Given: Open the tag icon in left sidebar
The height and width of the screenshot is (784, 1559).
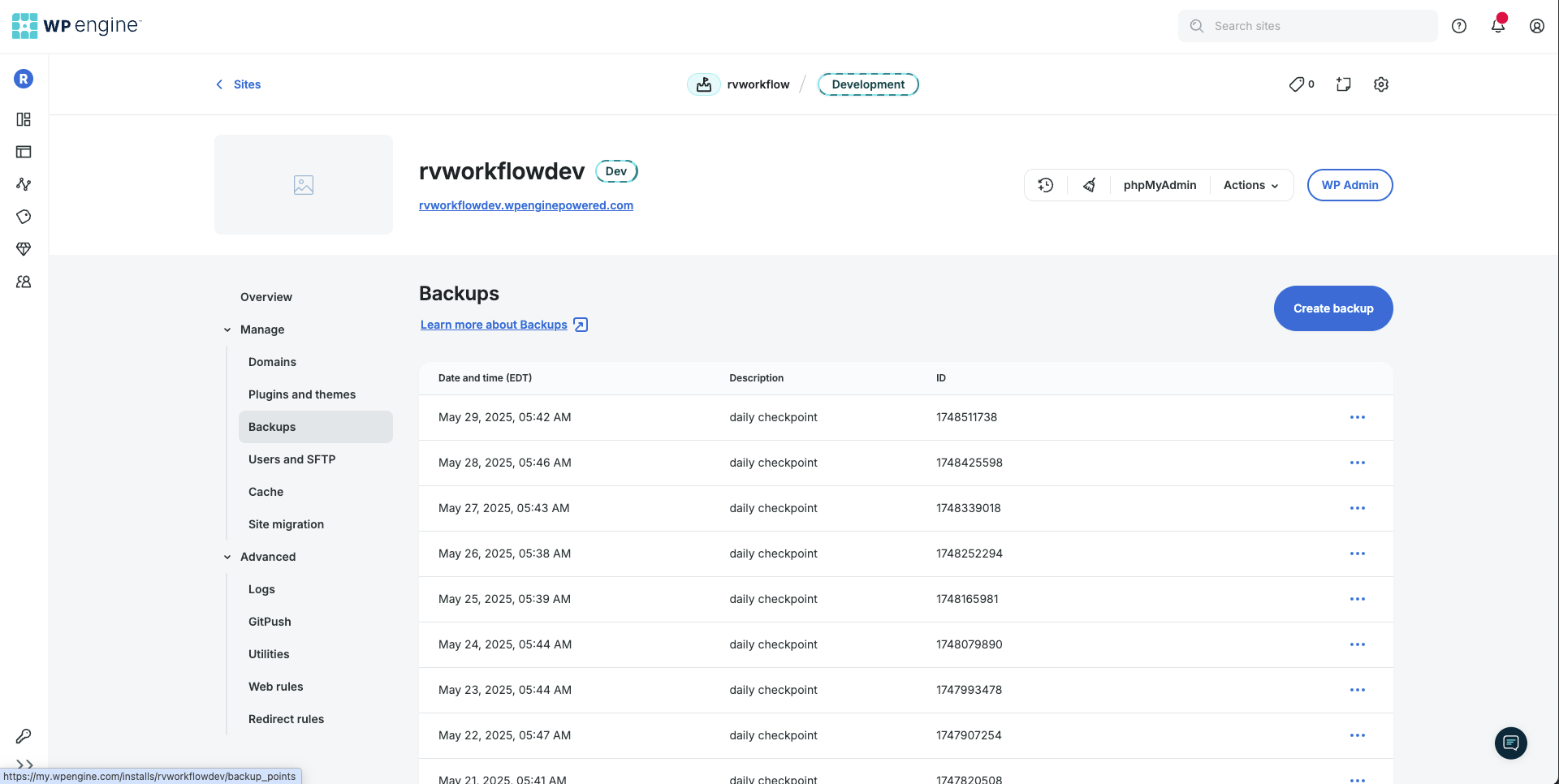Looking at the screenshot, I should (x=24, y=217).
